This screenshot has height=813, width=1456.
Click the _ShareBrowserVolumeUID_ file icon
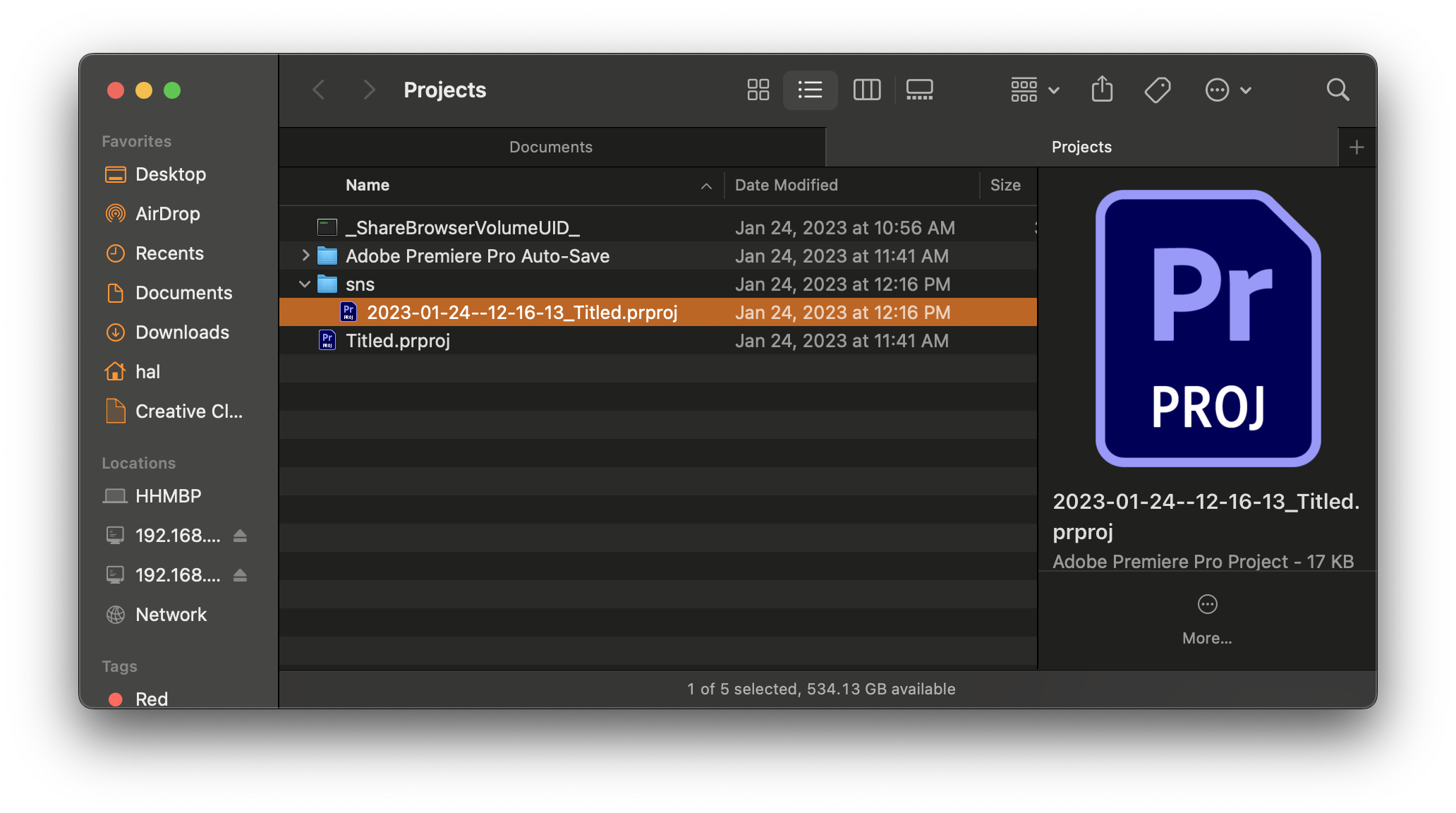click(x=327, y=227)
